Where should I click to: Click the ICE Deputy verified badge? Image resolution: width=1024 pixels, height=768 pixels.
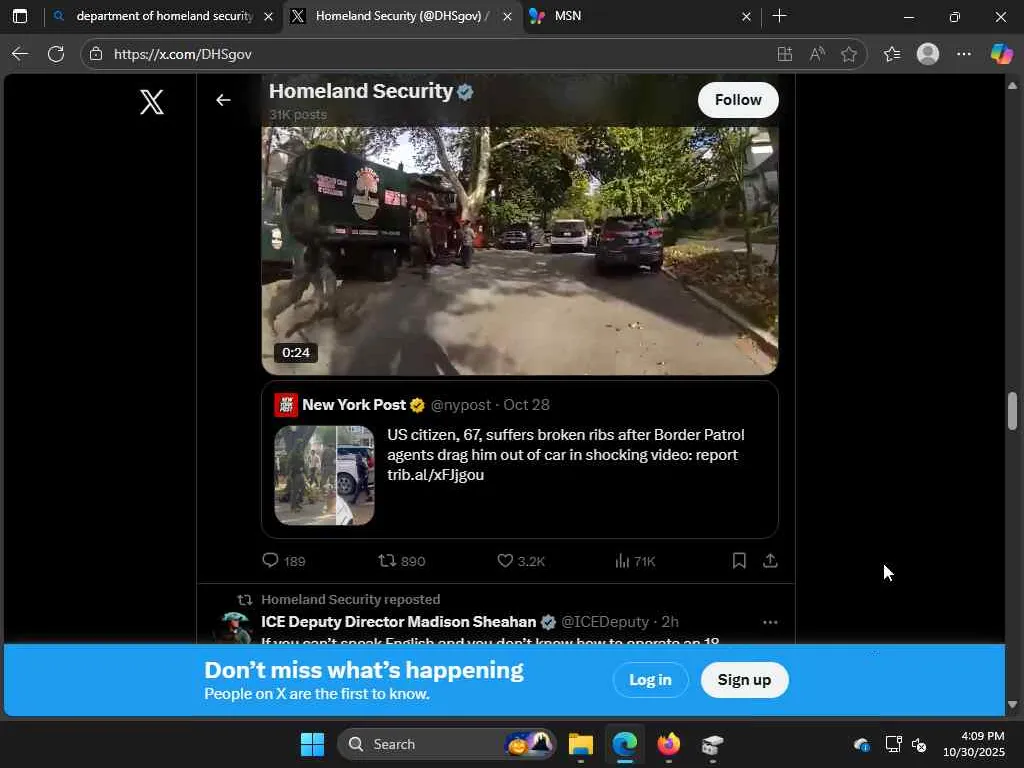549,622
